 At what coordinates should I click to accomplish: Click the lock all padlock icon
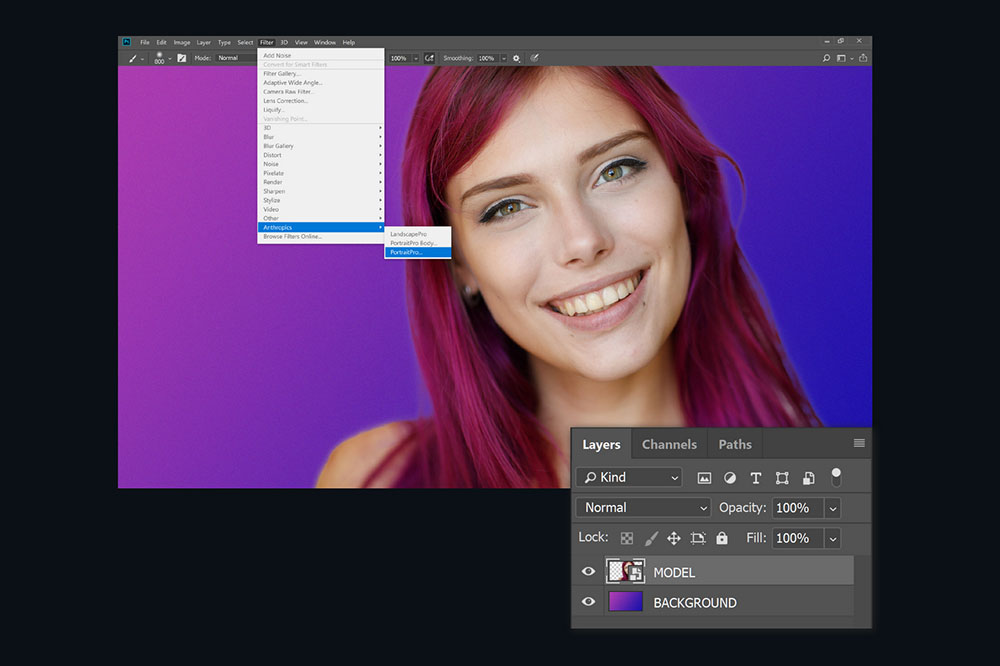722,538
